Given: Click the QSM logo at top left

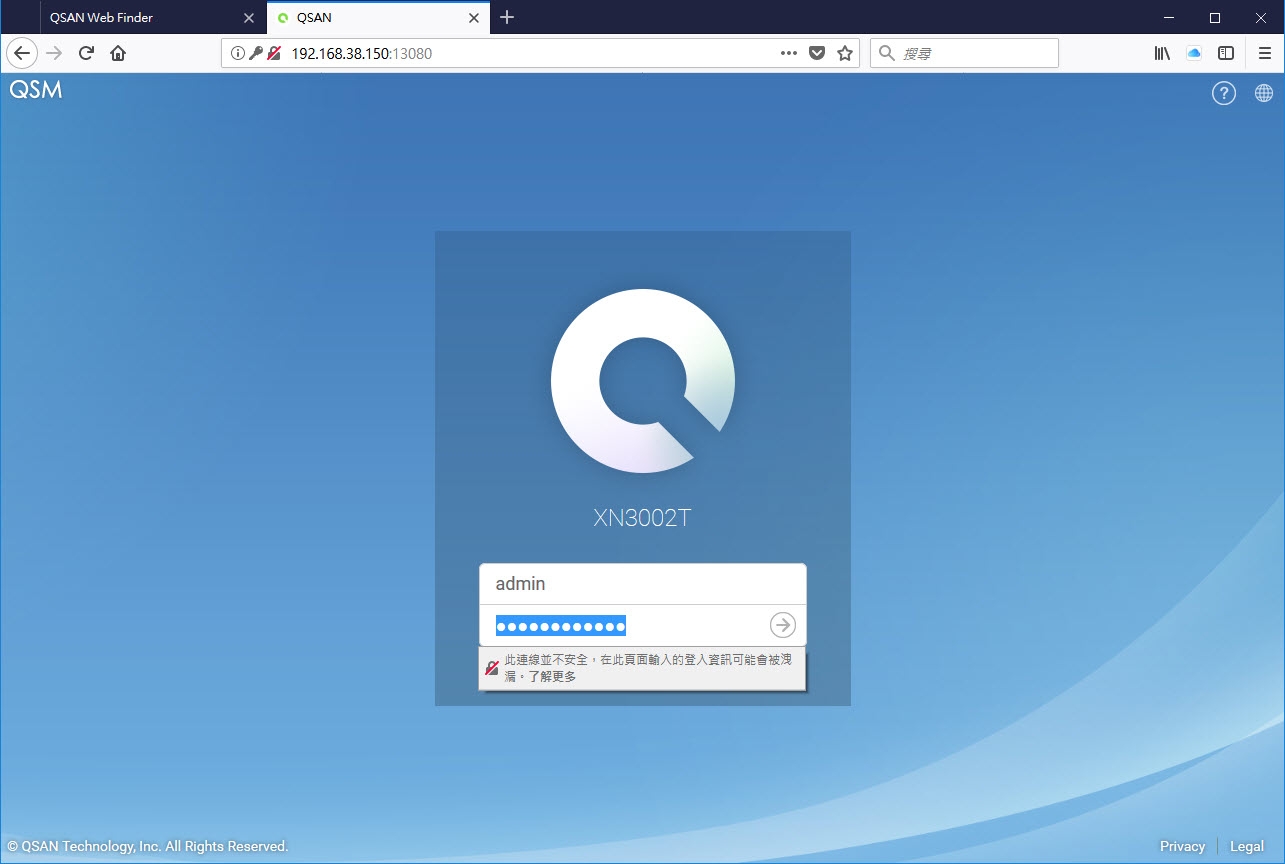Looking at the screenshot, I should point(36,90).
